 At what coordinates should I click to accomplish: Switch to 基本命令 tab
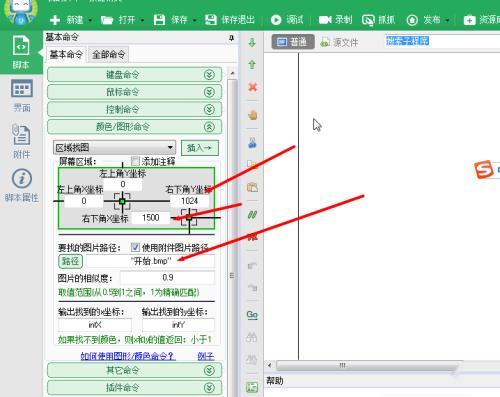[66, 54]
